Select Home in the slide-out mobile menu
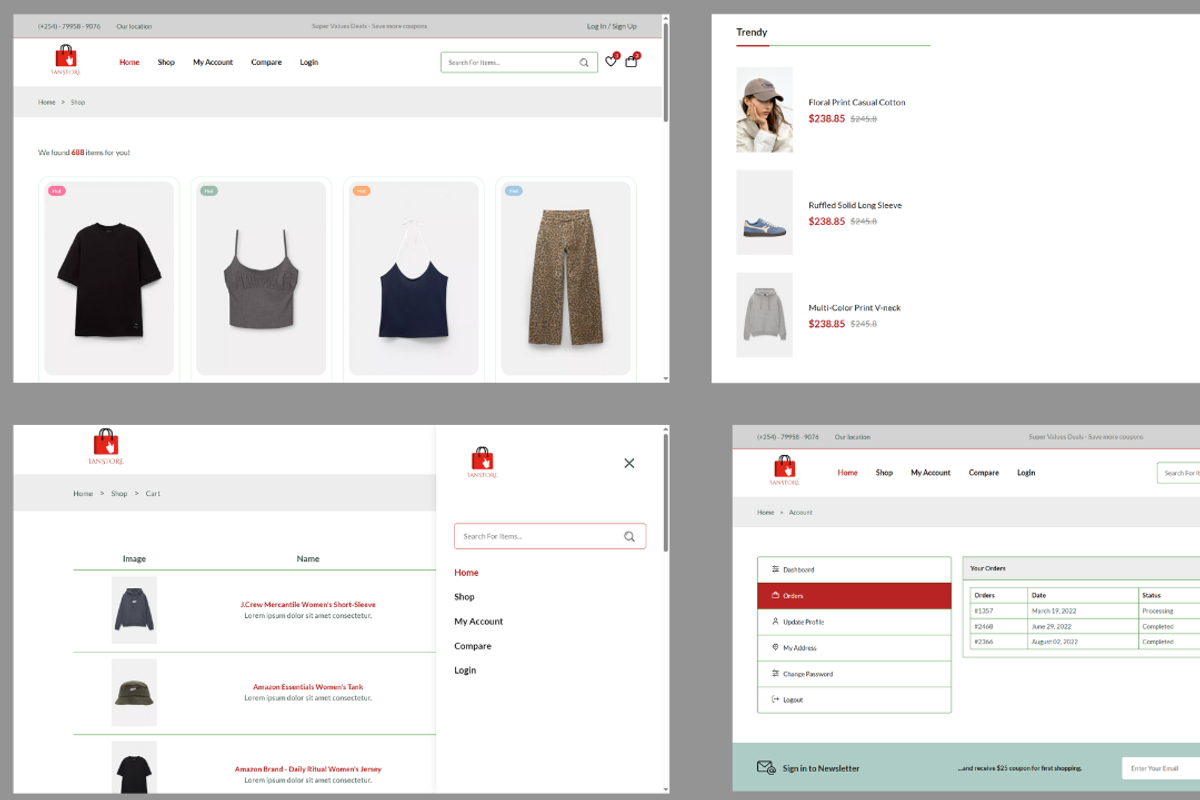 (466, 573)
